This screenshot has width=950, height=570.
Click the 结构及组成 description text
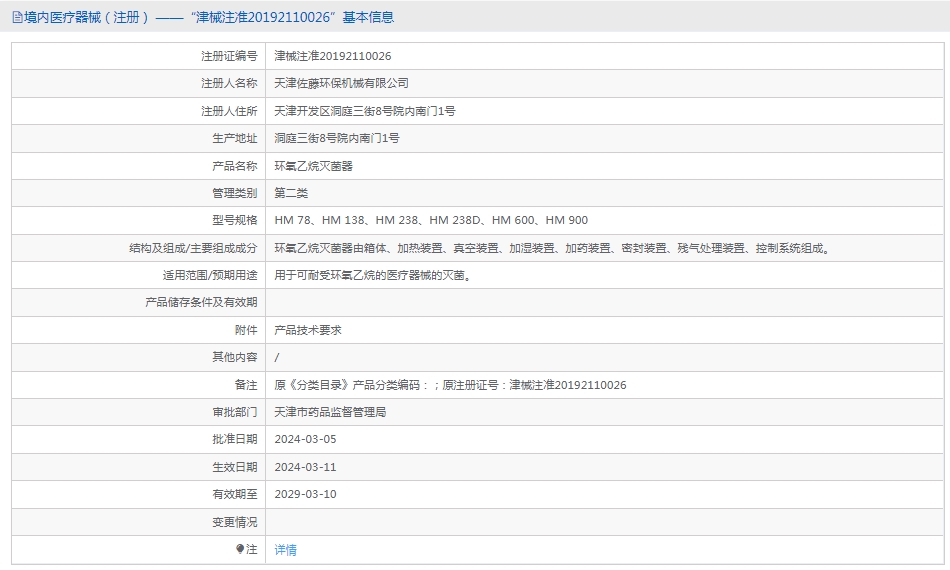[x=553, y=248]
